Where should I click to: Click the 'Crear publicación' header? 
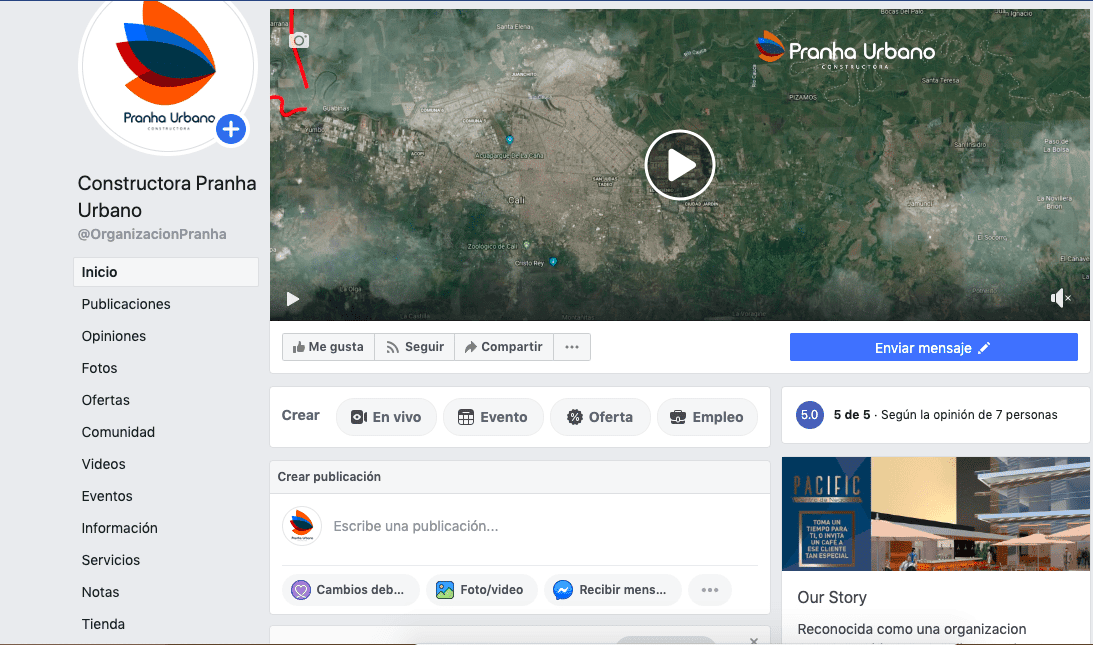click(x=329, y=477)
